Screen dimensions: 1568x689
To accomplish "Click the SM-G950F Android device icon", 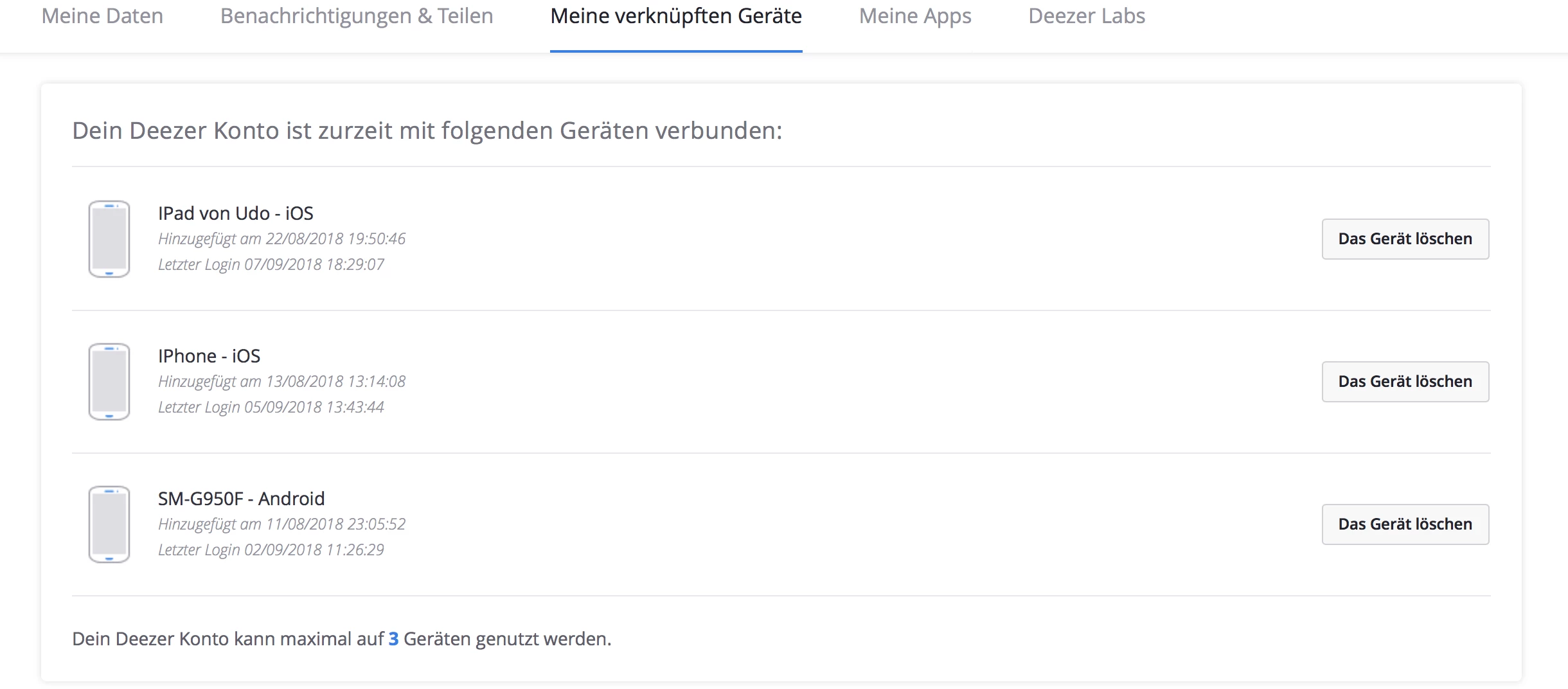I will (109, 524).
